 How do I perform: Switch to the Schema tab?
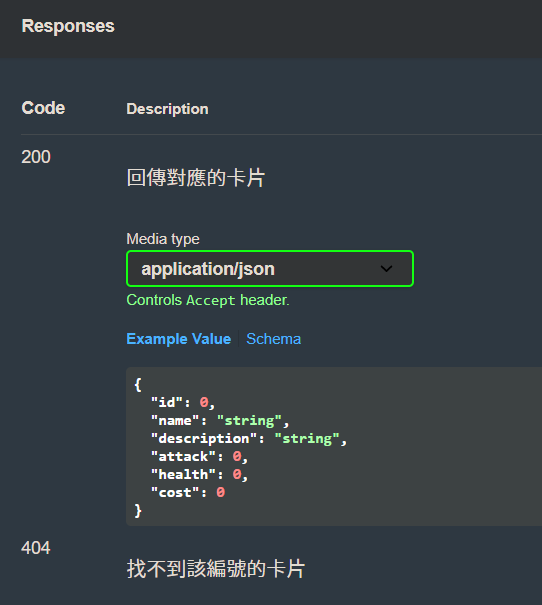[x=274, y=339]
